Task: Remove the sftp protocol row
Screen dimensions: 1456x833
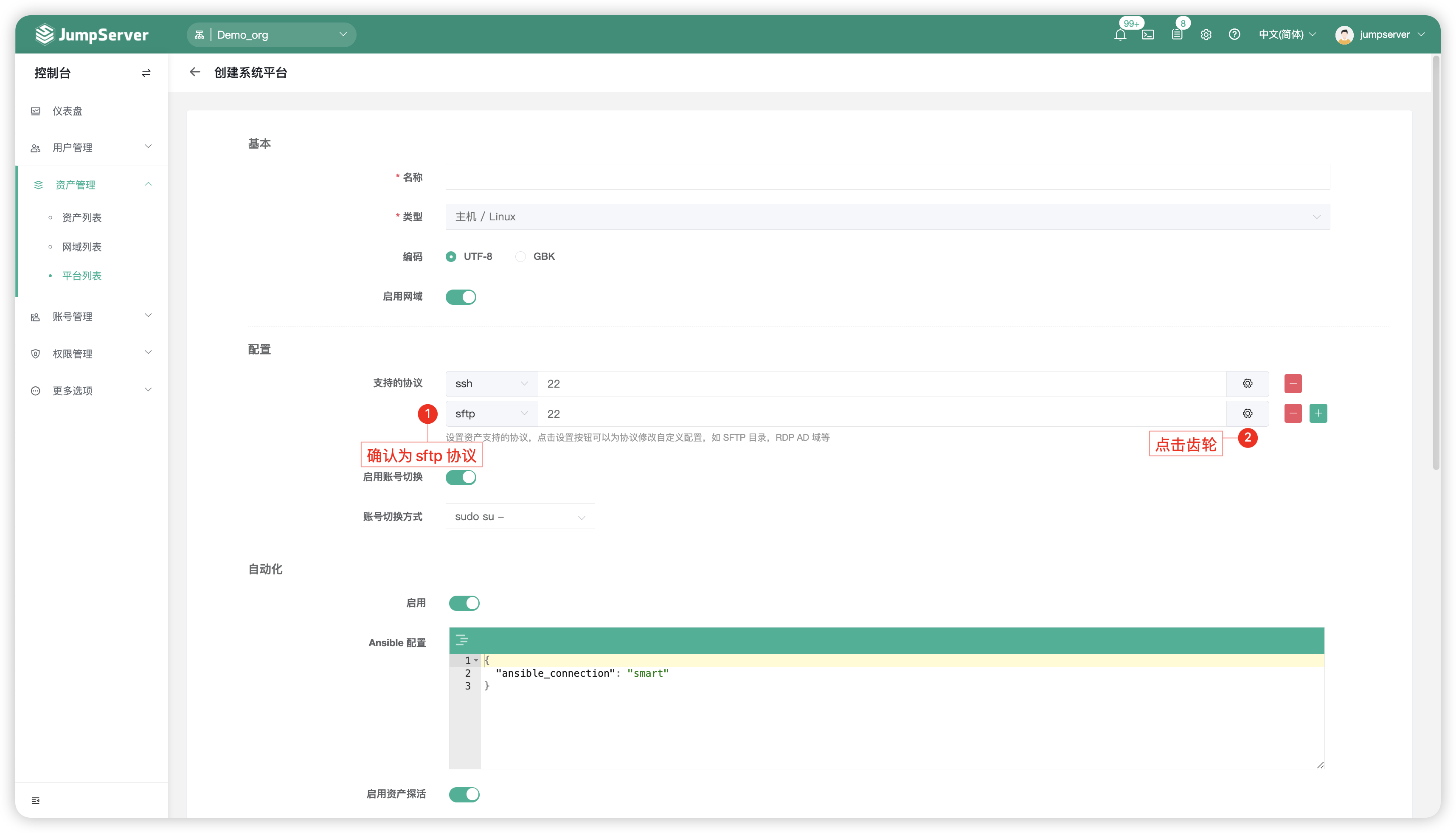Action: tap(1293, 414)
